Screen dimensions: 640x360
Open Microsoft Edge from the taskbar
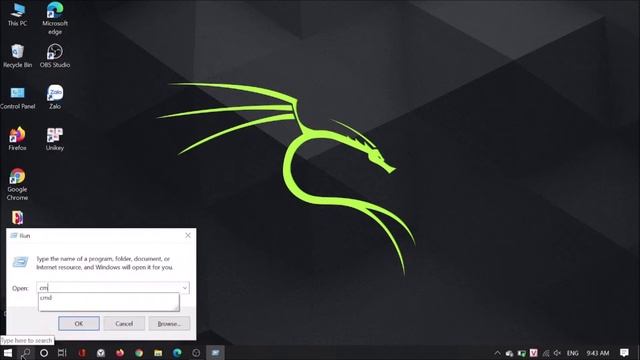(x=177, y=353)
